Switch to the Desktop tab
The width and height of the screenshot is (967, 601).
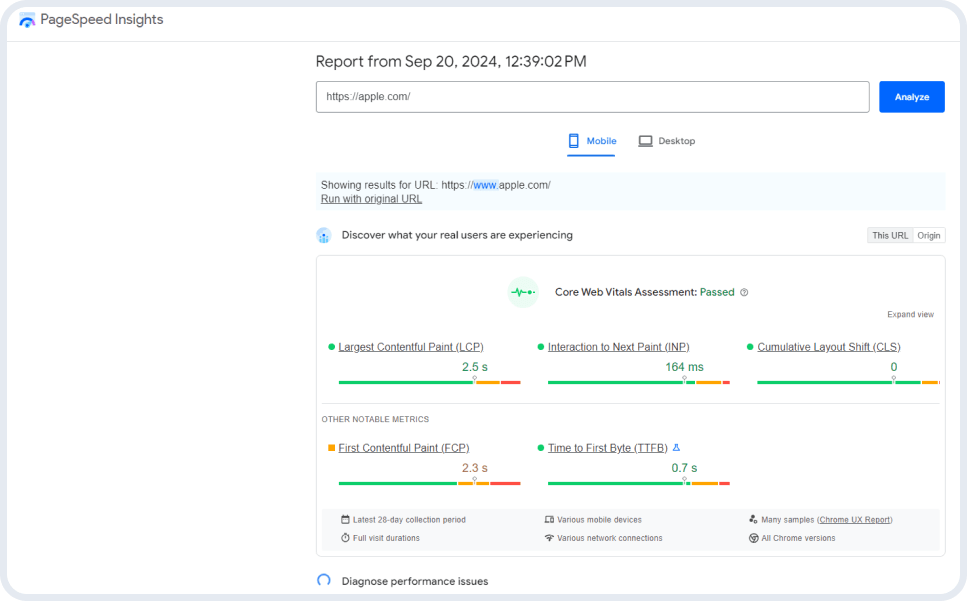coord(667,141)
